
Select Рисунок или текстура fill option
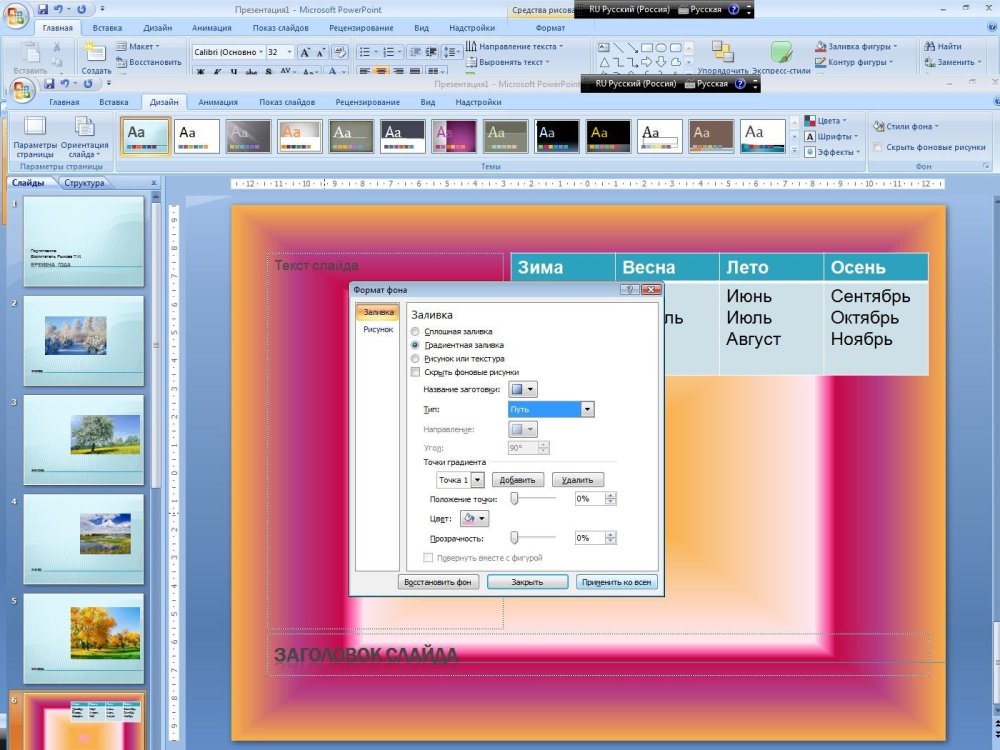pos(416,358)
